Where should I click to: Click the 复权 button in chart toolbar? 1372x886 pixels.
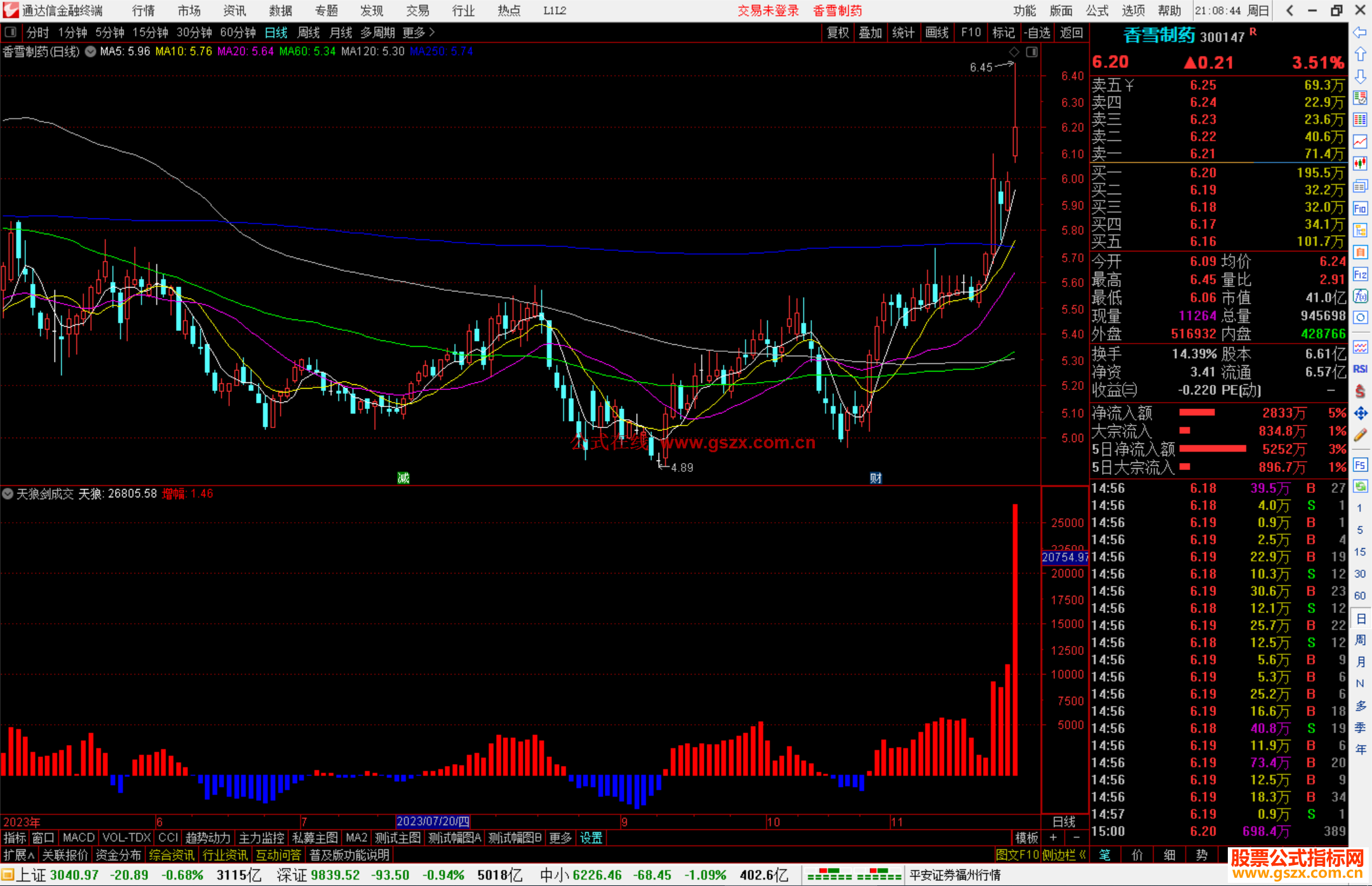click(x=838, y=32)
